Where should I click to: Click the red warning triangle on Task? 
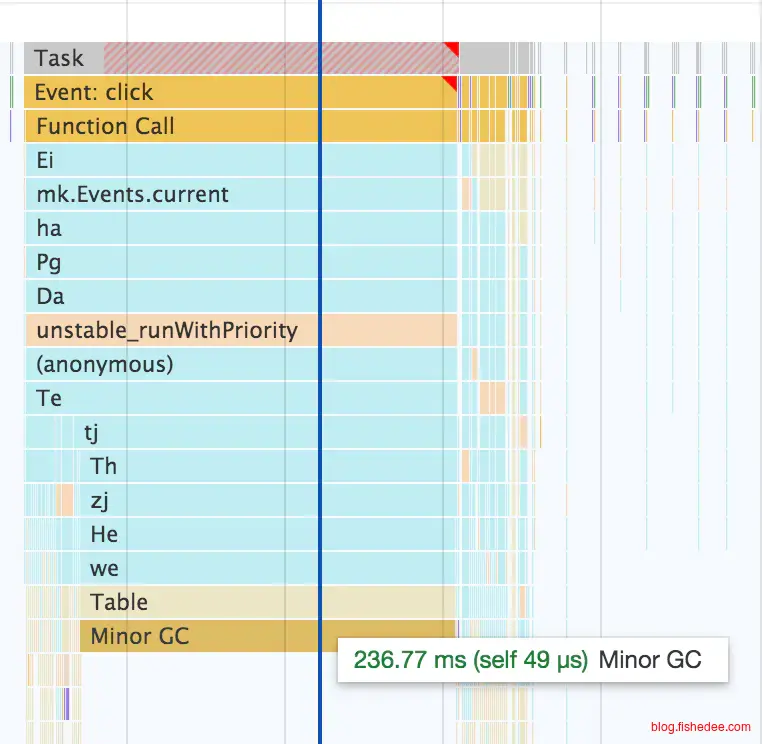pos(452,48)
